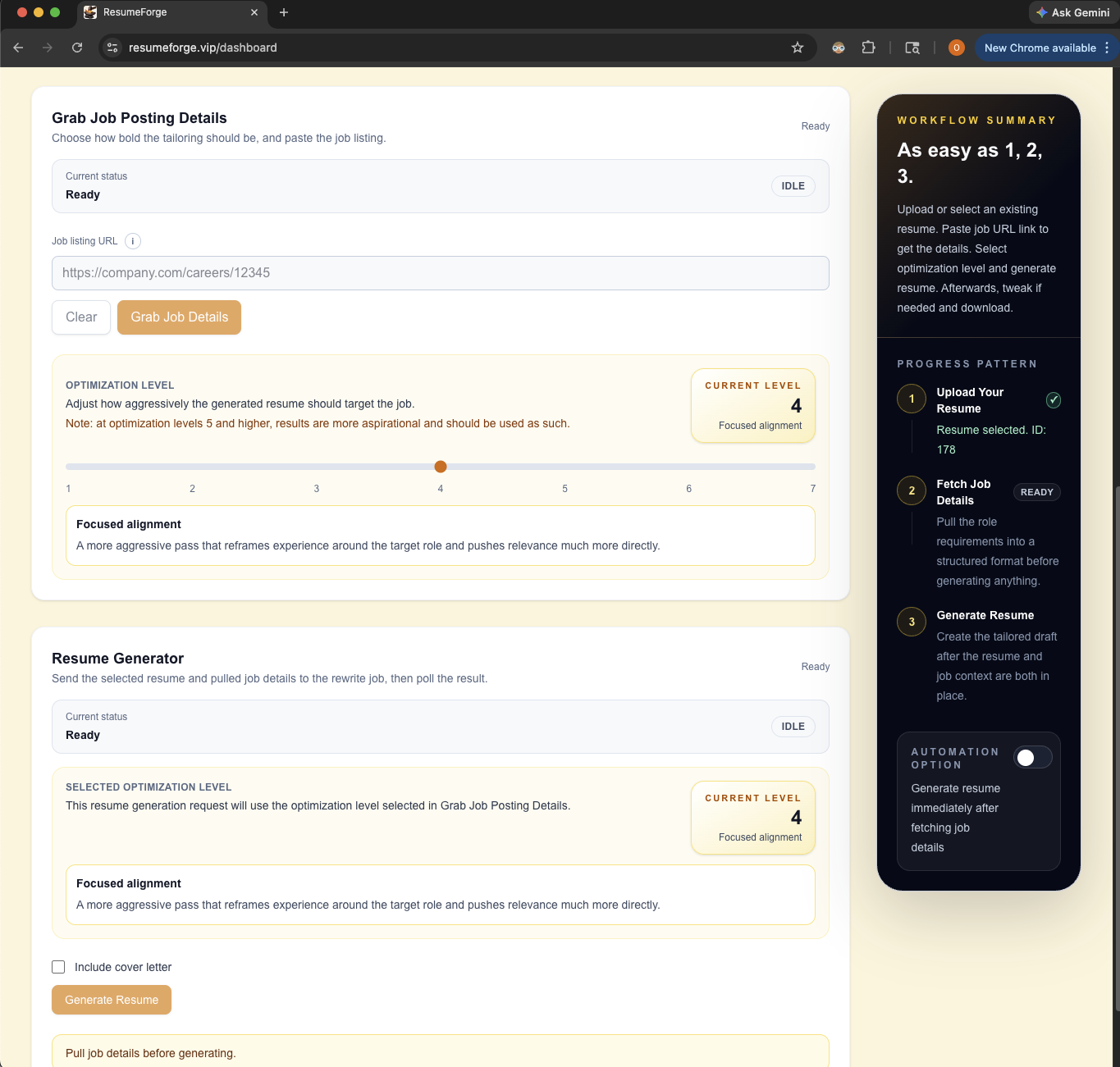Open the Extensions puzzle icon

[x=868, y=48]
